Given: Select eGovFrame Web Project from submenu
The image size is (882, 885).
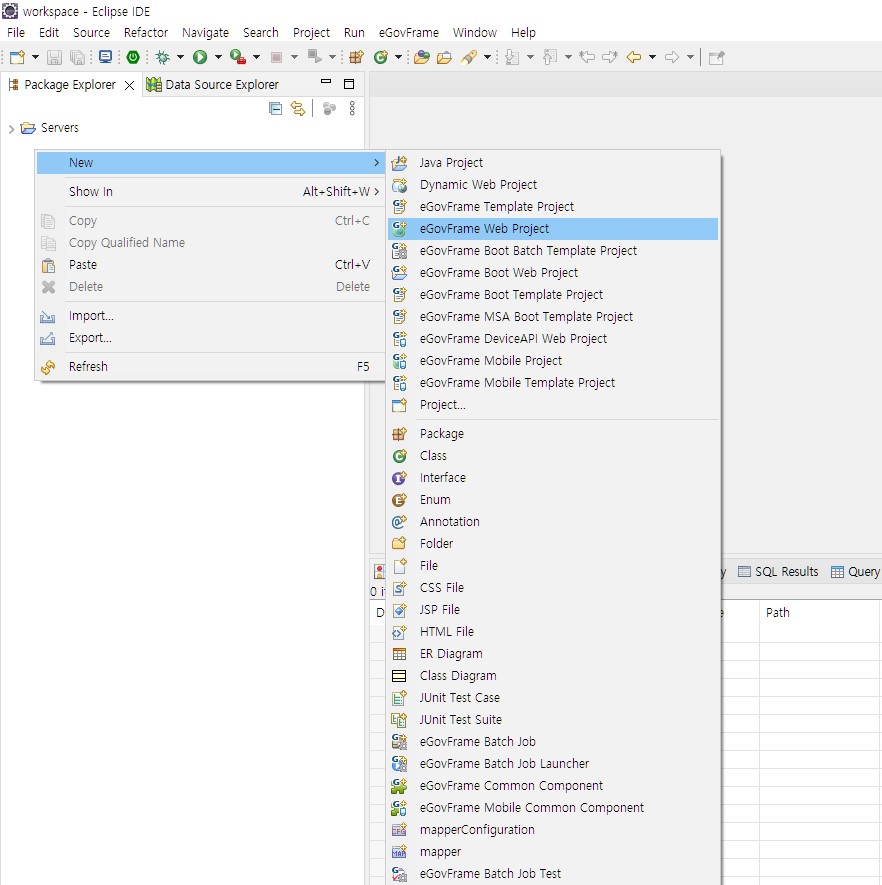Looking at the screenshot, I should coord(484,229).
